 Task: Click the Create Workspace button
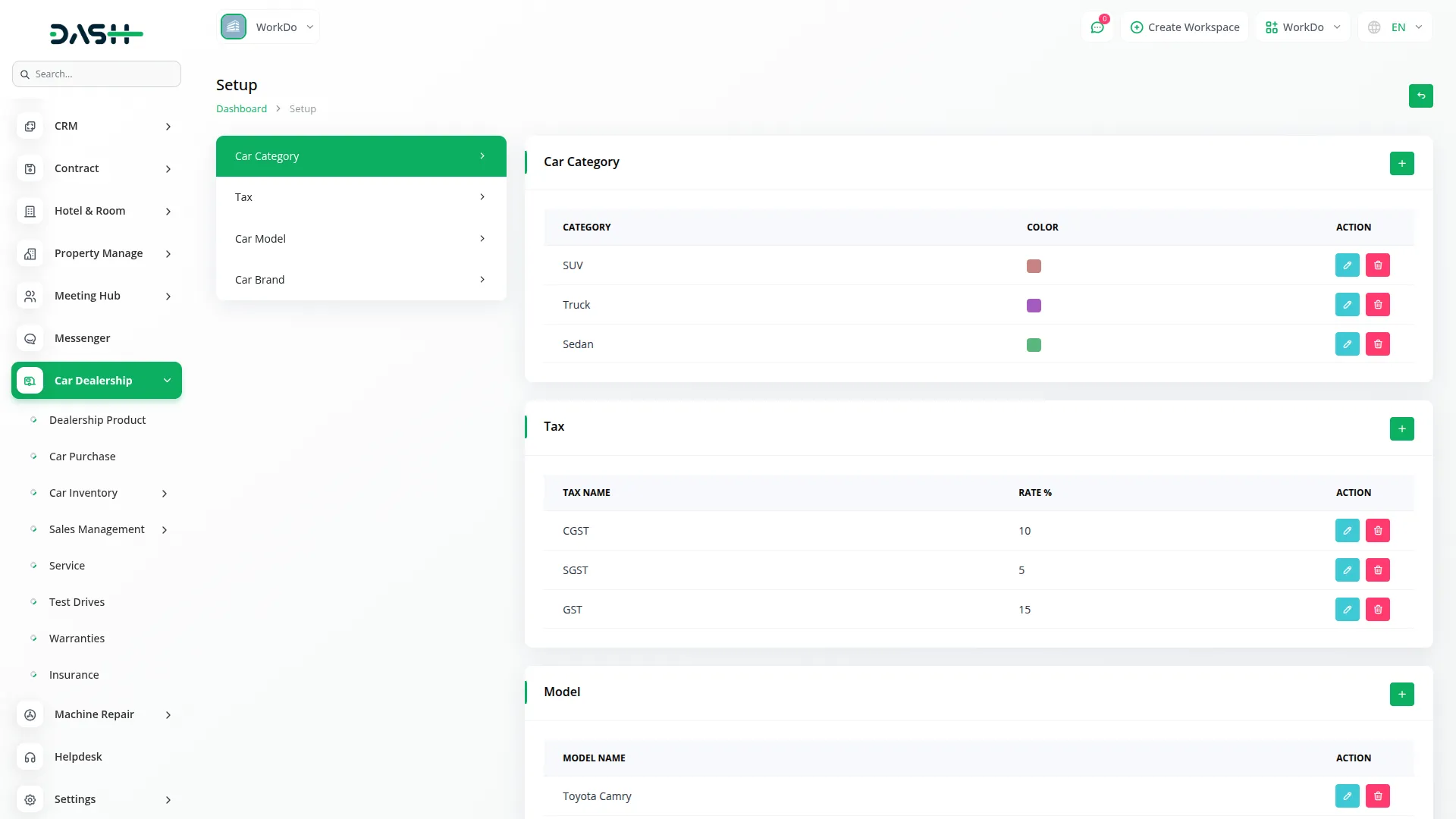click(x=1185, y=27)
